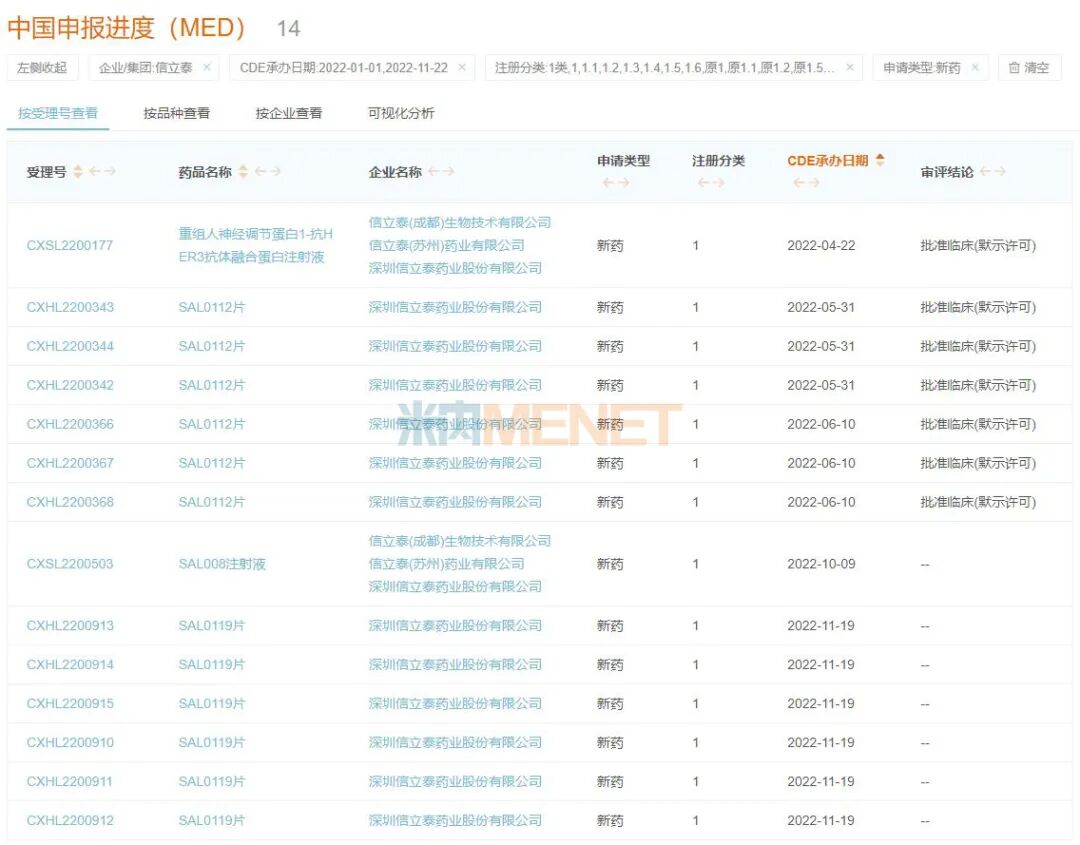Remove the 申请类型:新药 filter tag

(976, 68)
